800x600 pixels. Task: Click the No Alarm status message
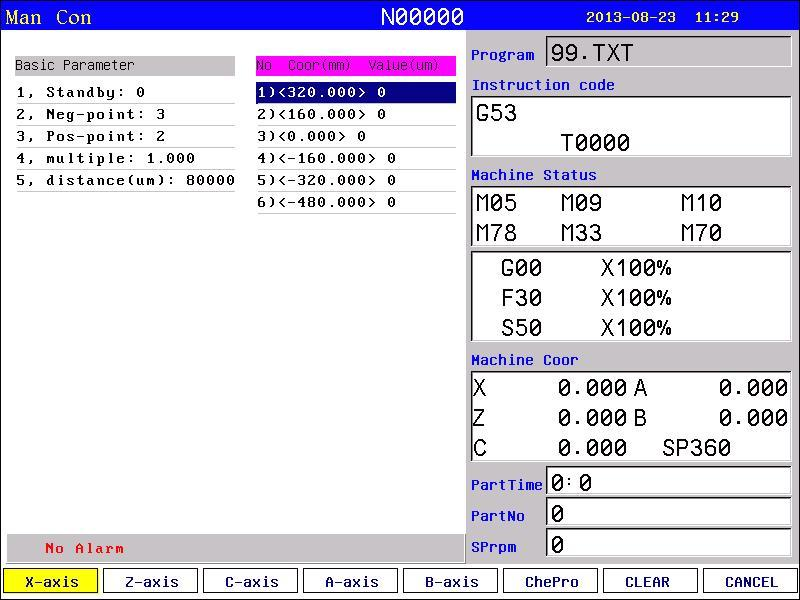(84, 548)
